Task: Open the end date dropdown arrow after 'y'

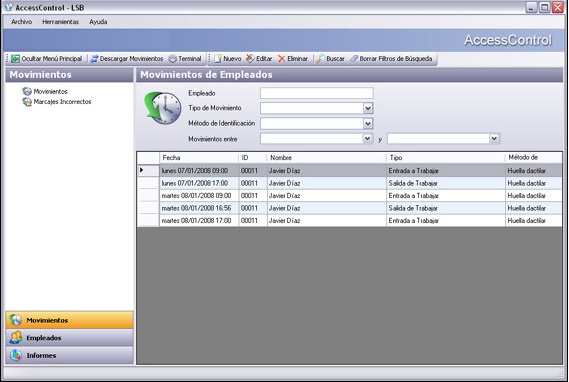Action: pos(494,139)
